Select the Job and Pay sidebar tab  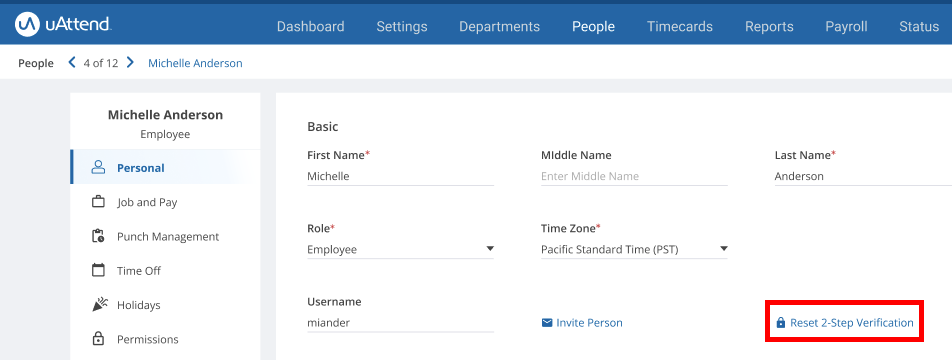tap(165, 202)
